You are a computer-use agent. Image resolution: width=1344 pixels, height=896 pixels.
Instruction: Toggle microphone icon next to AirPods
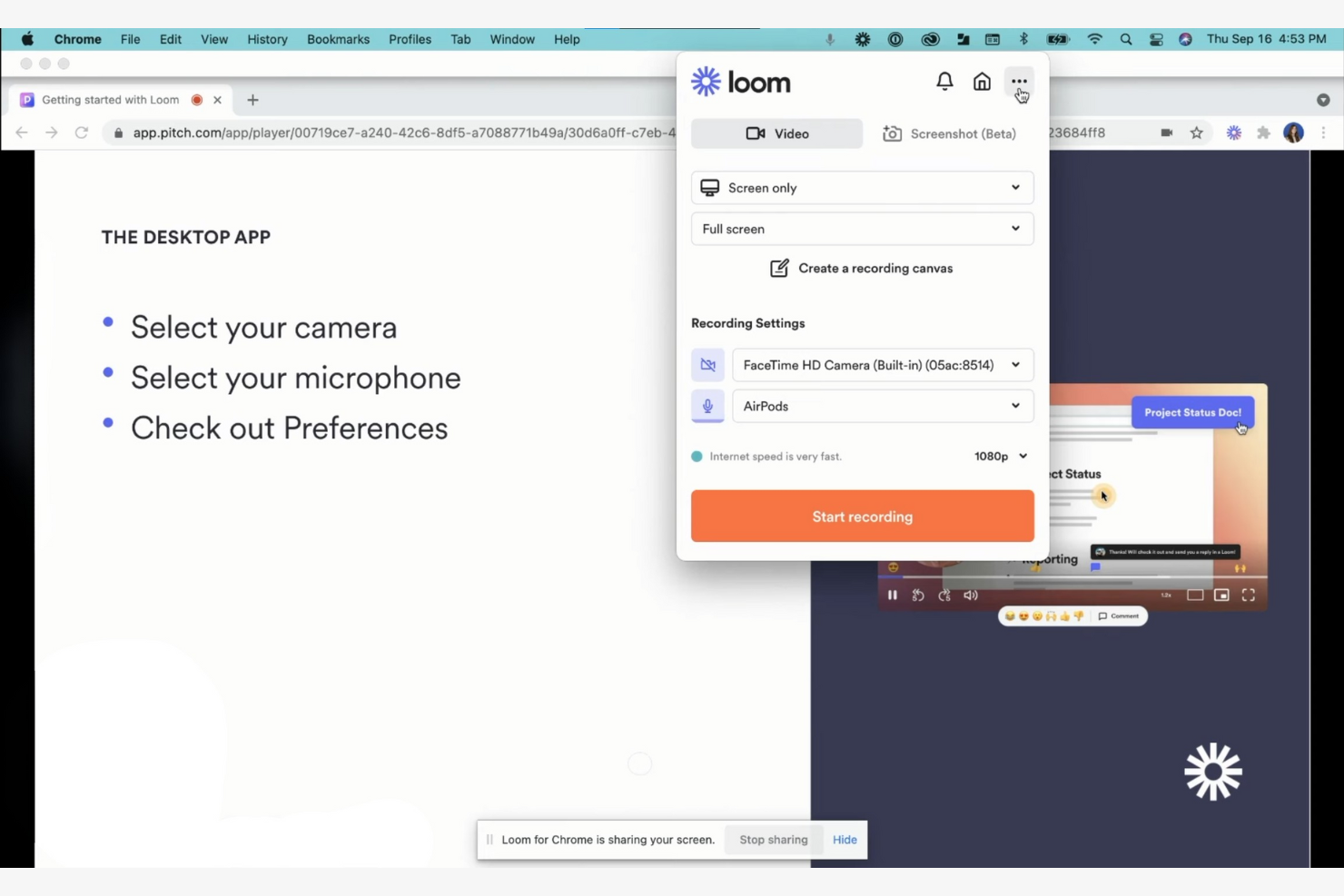click(x=707, y=406)
